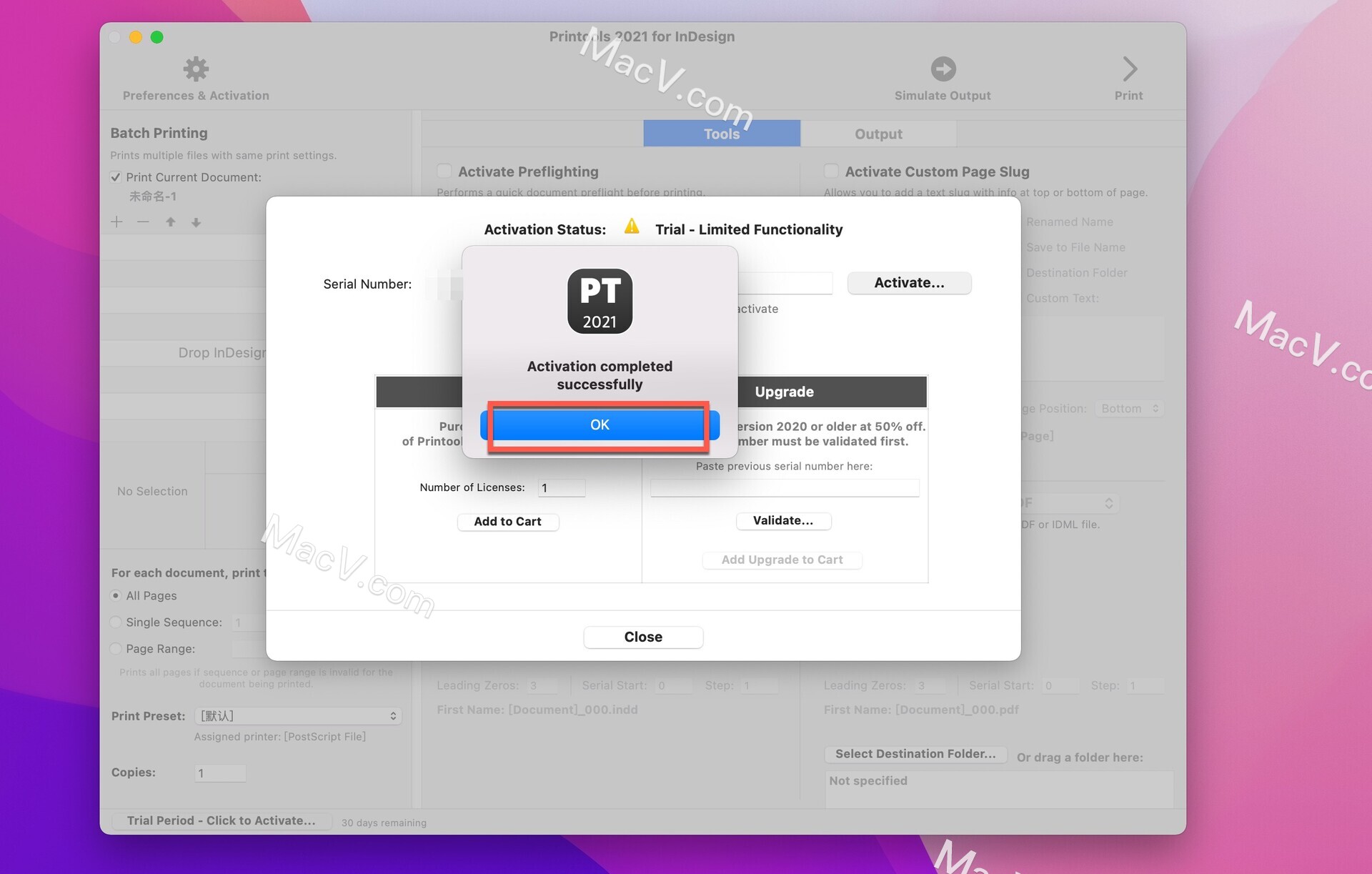
Task: Open the Bottom position dropdown
Action: 1130,409
